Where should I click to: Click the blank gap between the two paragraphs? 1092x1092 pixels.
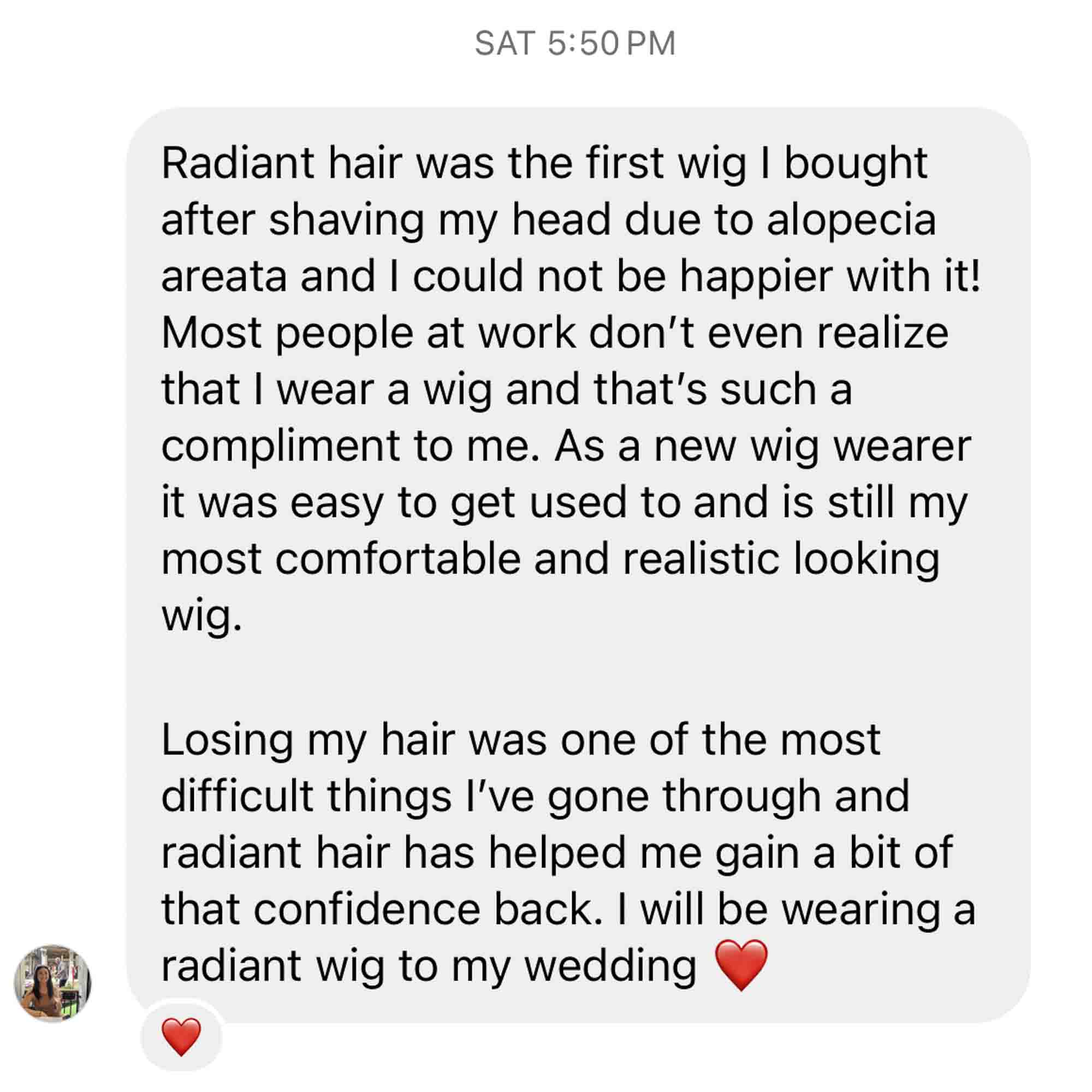pos(577,678)
